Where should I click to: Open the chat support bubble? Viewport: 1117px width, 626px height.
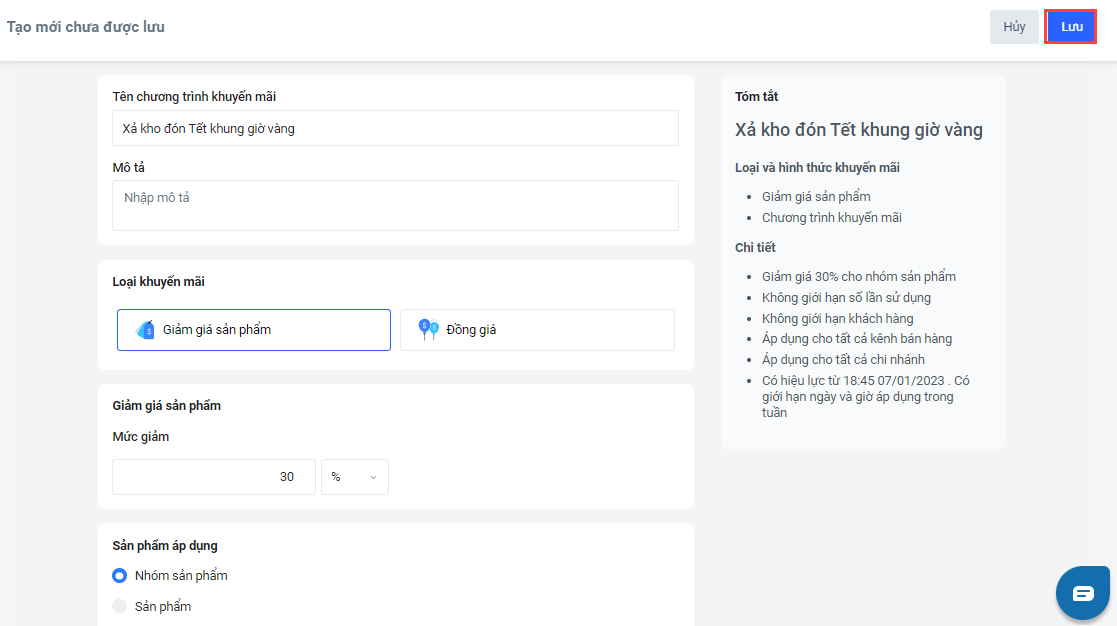pyautogui.click(x=1083, y=593)
